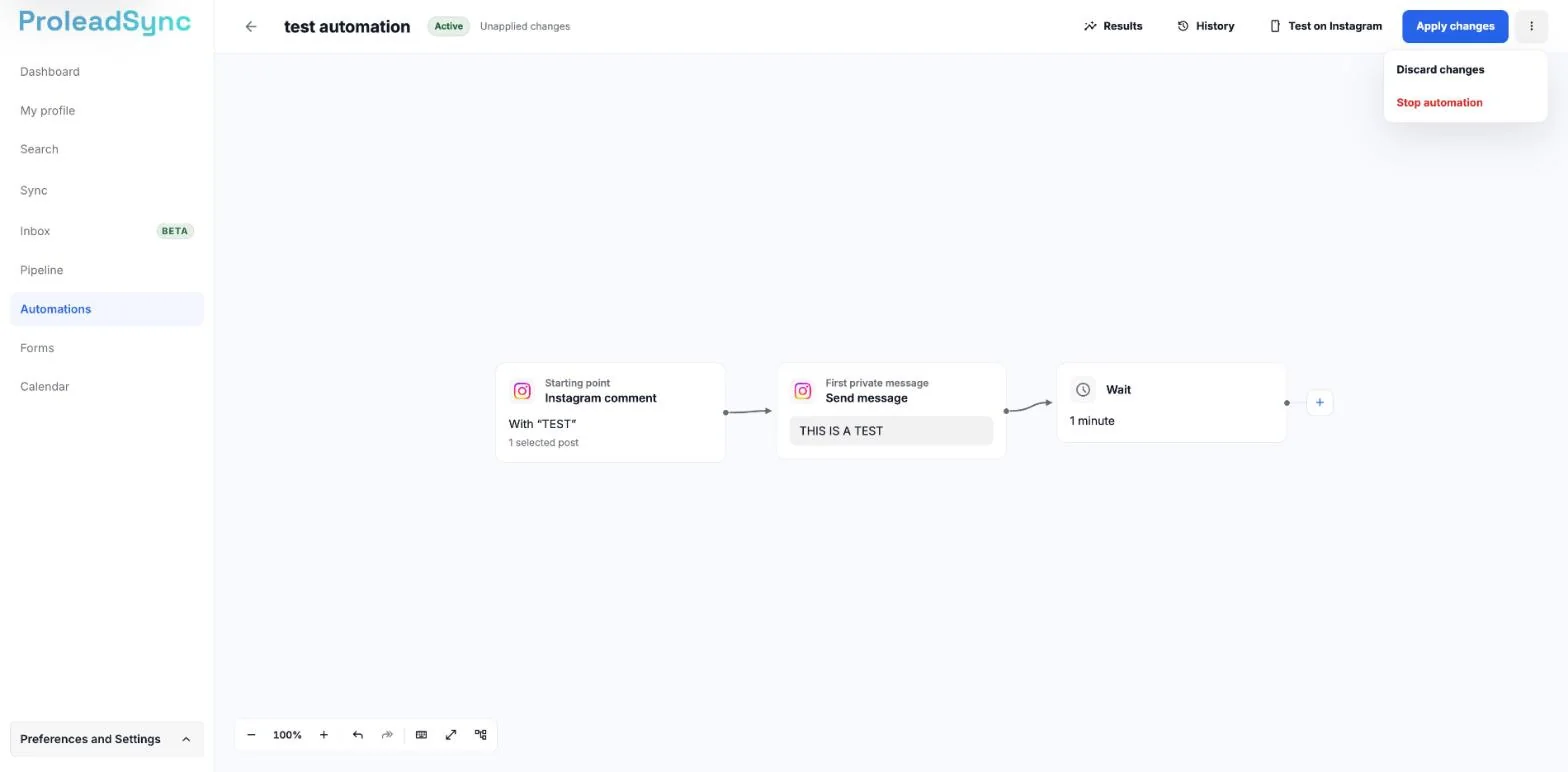Image resolution: width=1568 pixels, height=772 pixels.
Task: Select the Send message node
Action: tap(891, 411)
